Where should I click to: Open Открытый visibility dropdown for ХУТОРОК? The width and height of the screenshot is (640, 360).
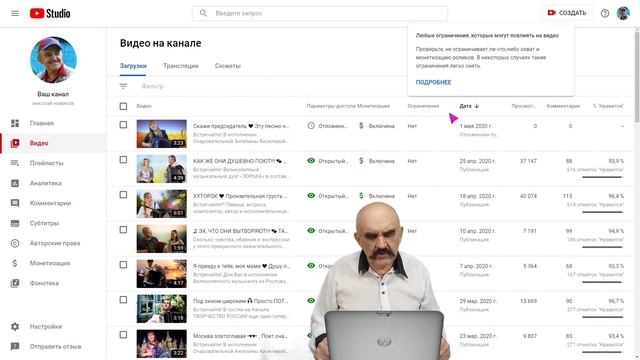pyautogui.click(x=333, y=196)
